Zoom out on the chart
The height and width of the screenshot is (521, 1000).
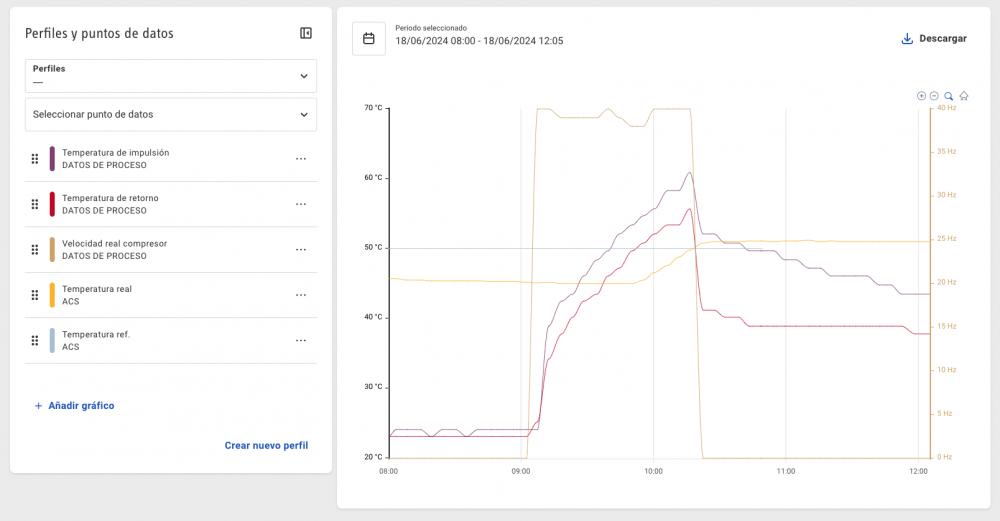pos(934,96)
